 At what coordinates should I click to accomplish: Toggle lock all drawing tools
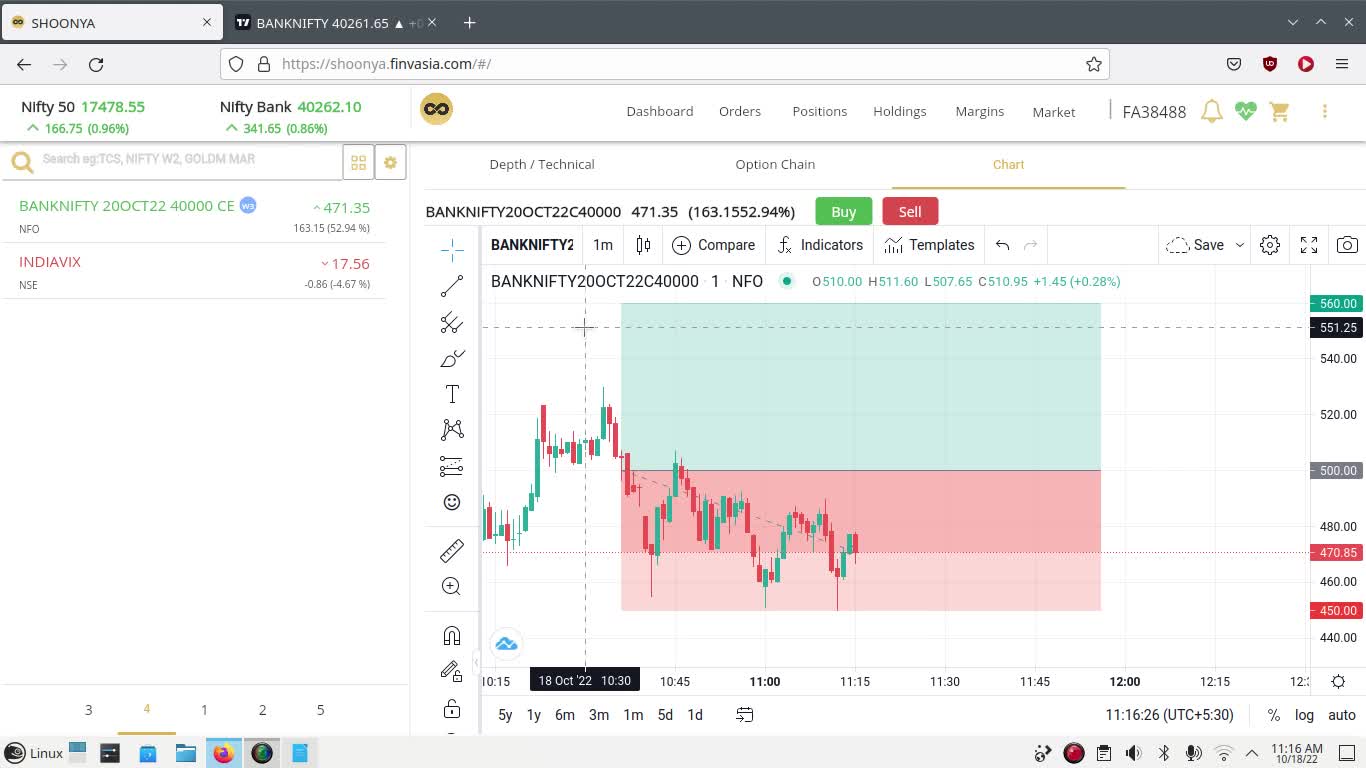[x=452, y=708]
